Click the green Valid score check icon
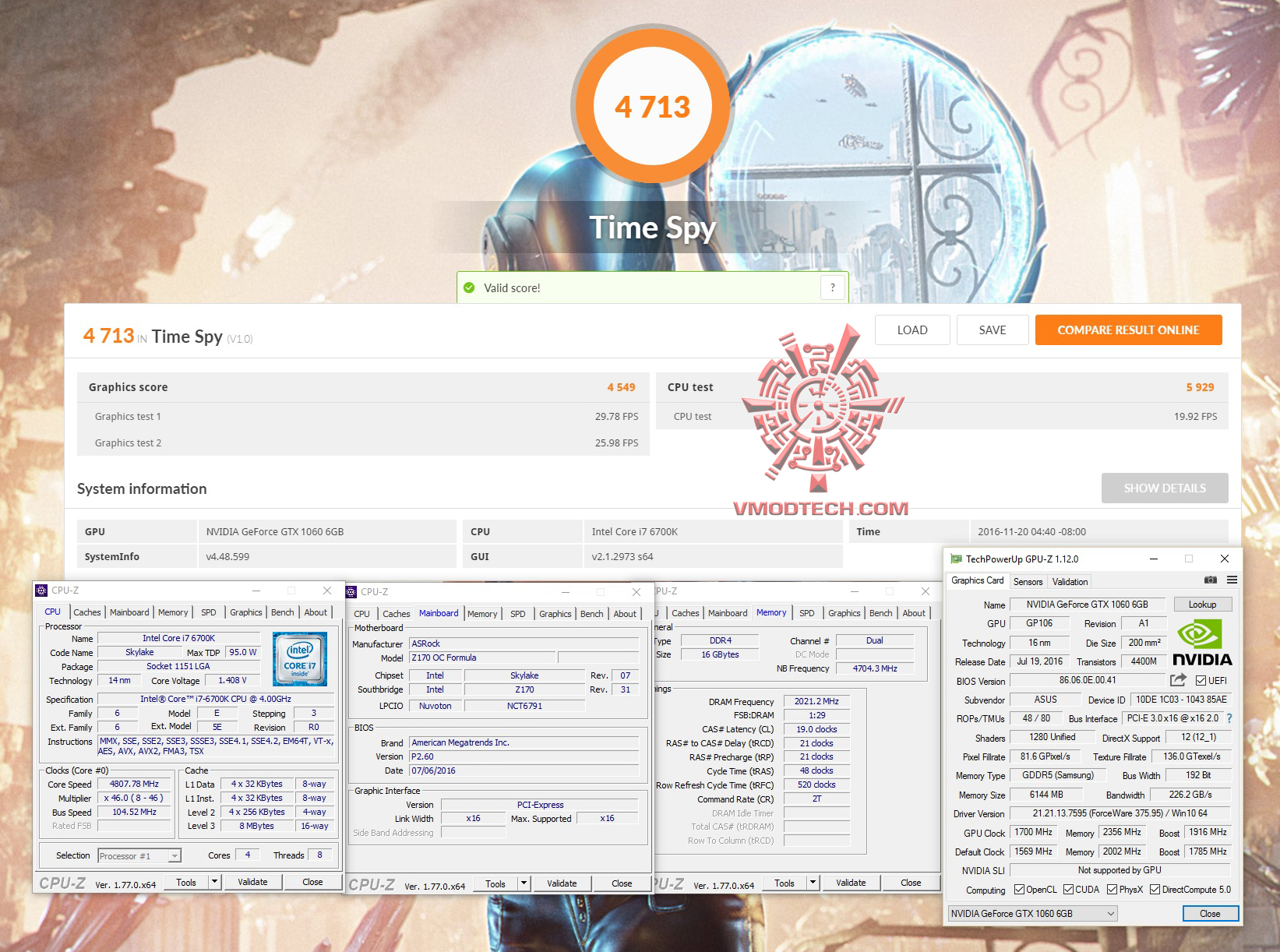The width and height of the screenshot is (1280, 952). point(469,287)
